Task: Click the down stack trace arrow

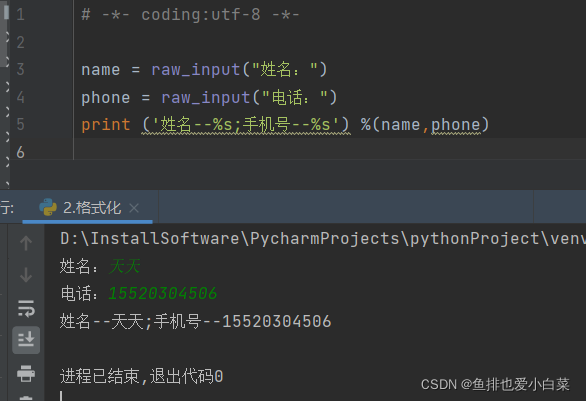Action: click(x=26, y=275)
